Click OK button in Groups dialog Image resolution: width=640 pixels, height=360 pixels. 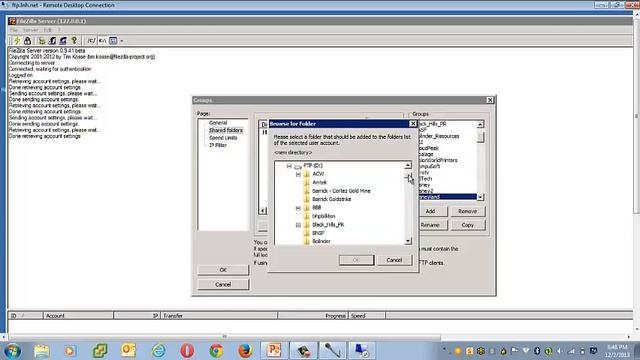pos(223,270)
